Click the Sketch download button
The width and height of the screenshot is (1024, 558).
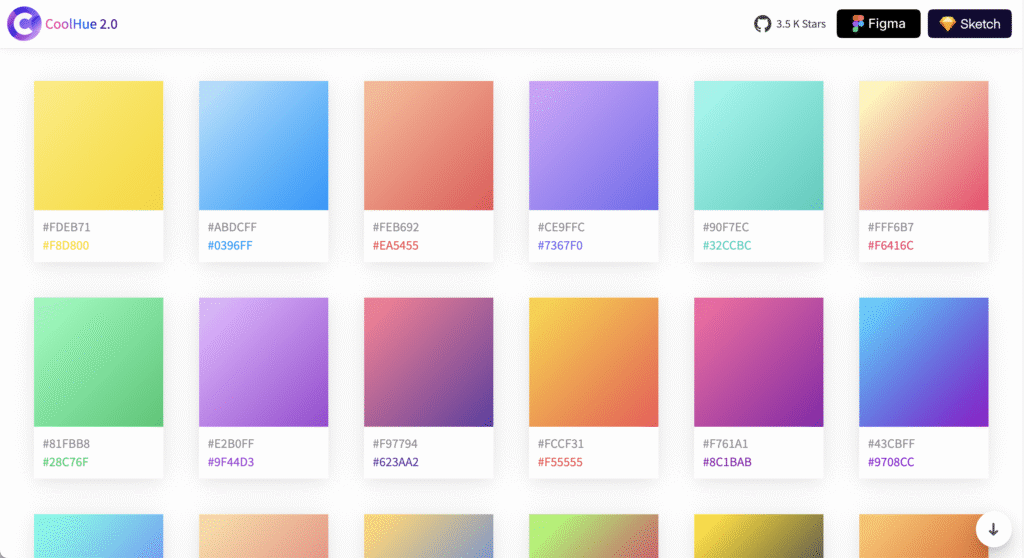click(970, 24)
